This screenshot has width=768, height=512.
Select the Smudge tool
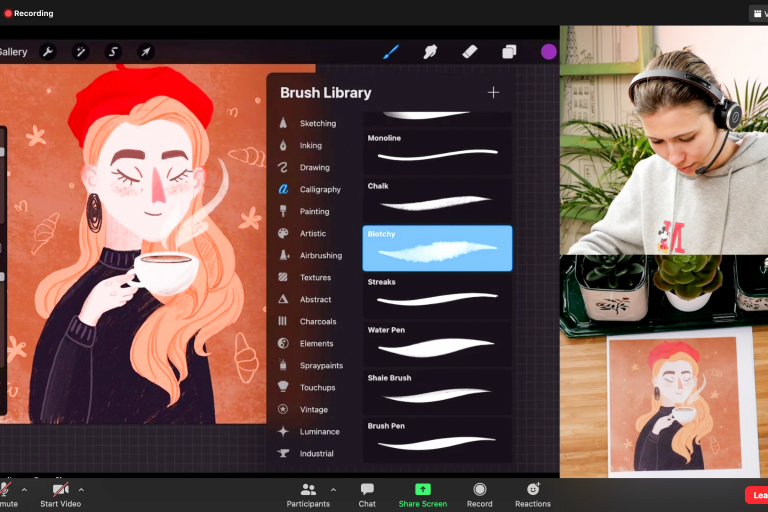430,52
